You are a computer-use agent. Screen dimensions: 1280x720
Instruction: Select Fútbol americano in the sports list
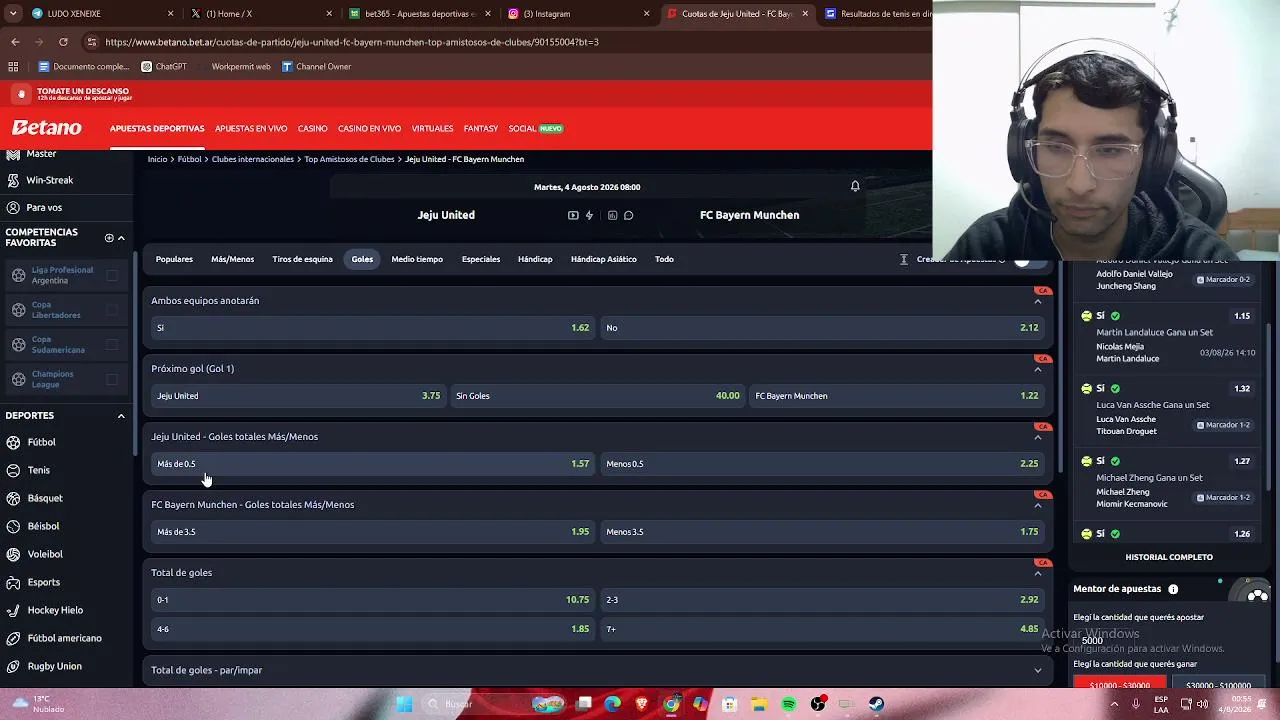pyautogui.click(x=64, y=638)
